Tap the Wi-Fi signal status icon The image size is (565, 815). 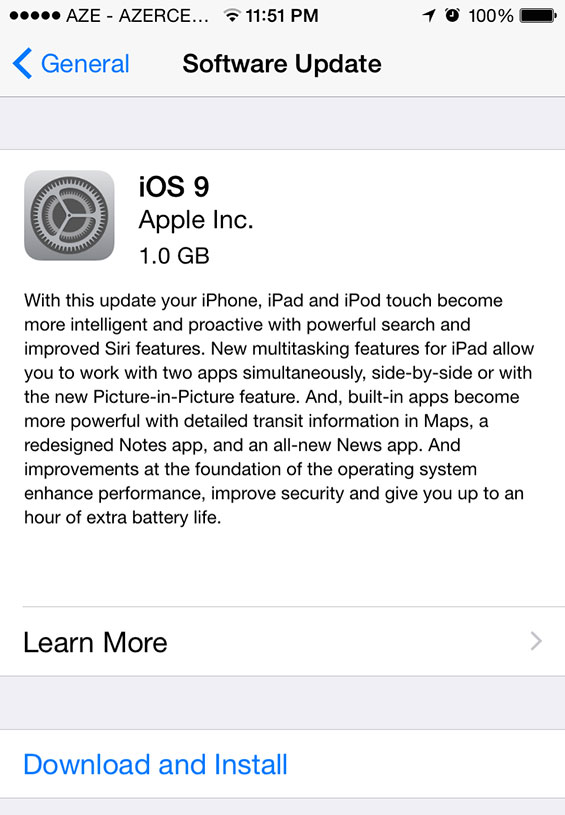coord(232,16)
